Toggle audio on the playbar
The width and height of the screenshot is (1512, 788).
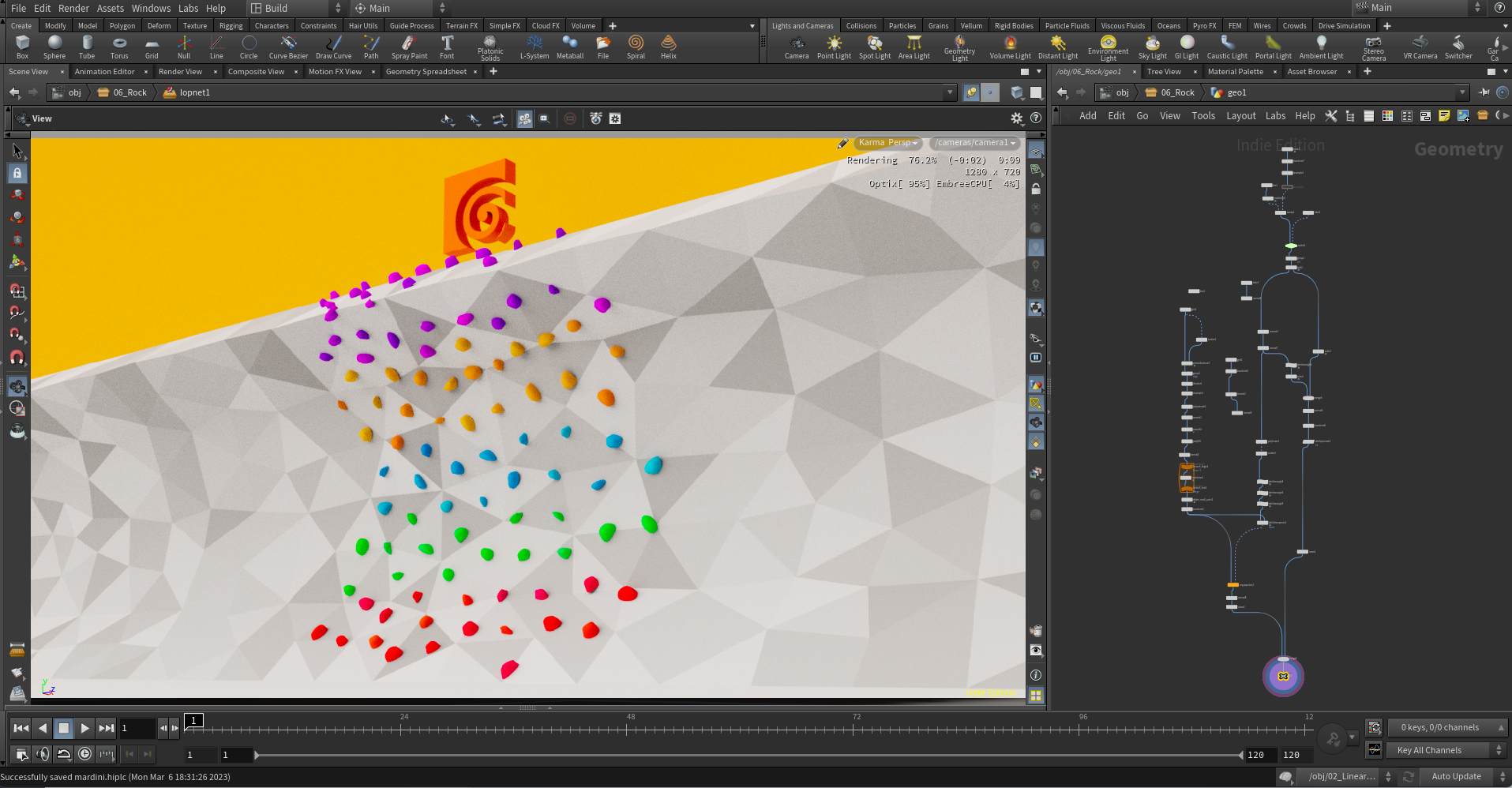tap(43, 754)
